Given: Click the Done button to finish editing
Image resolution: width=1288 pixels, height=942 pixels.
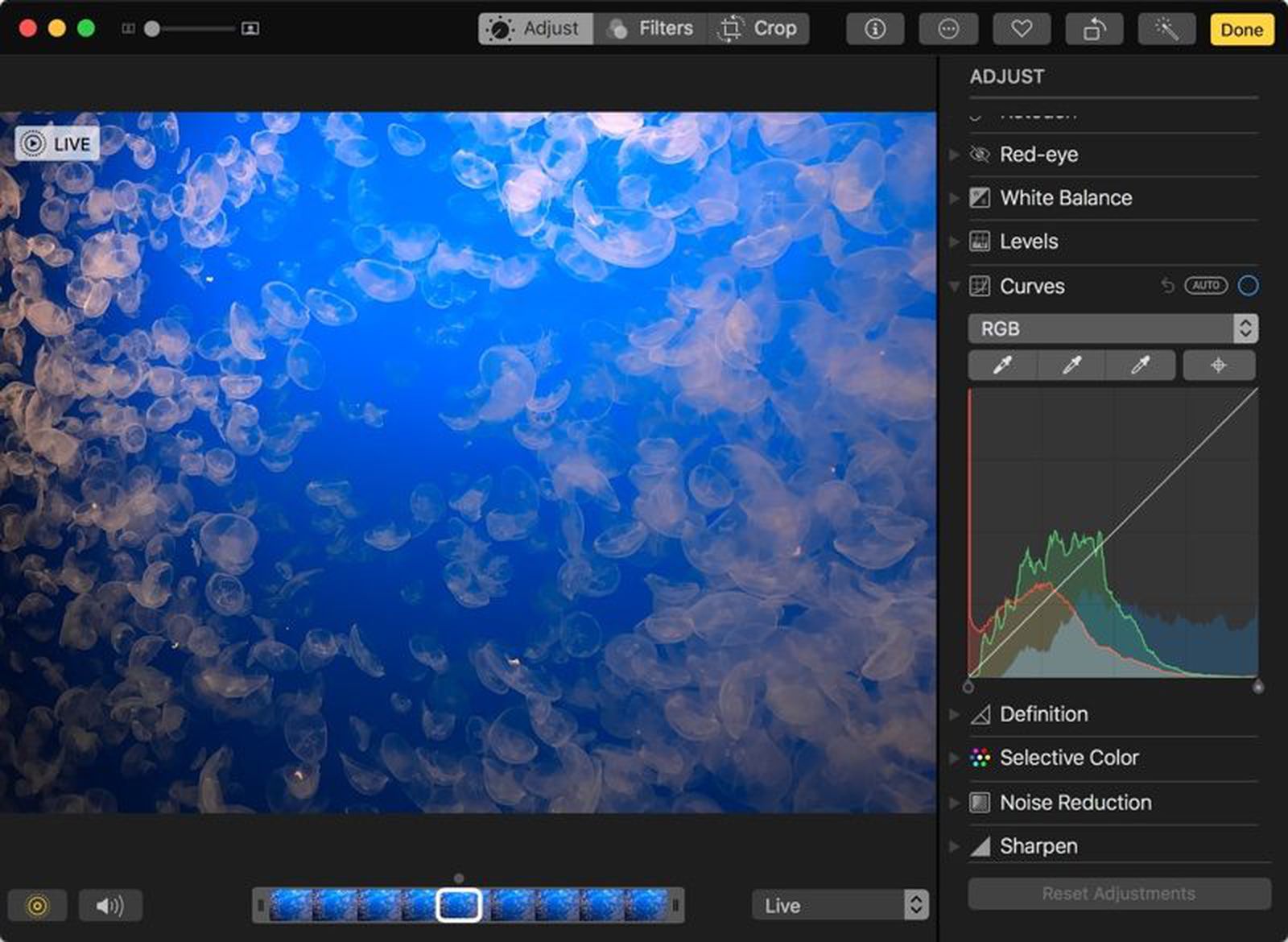Looking at the screenshot, I should tap(1241, 30).
